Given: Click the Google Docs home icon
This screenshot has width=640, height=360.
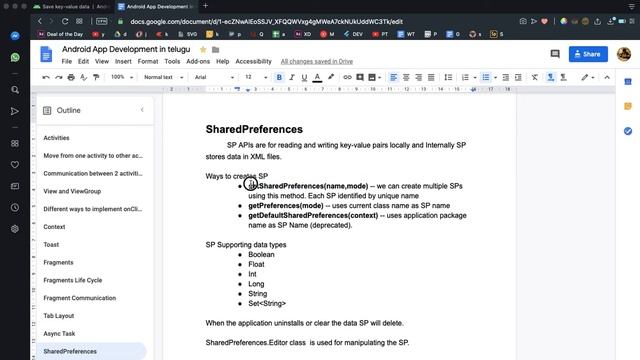Looking at the screenshot, I should click(x=46, y=54).
